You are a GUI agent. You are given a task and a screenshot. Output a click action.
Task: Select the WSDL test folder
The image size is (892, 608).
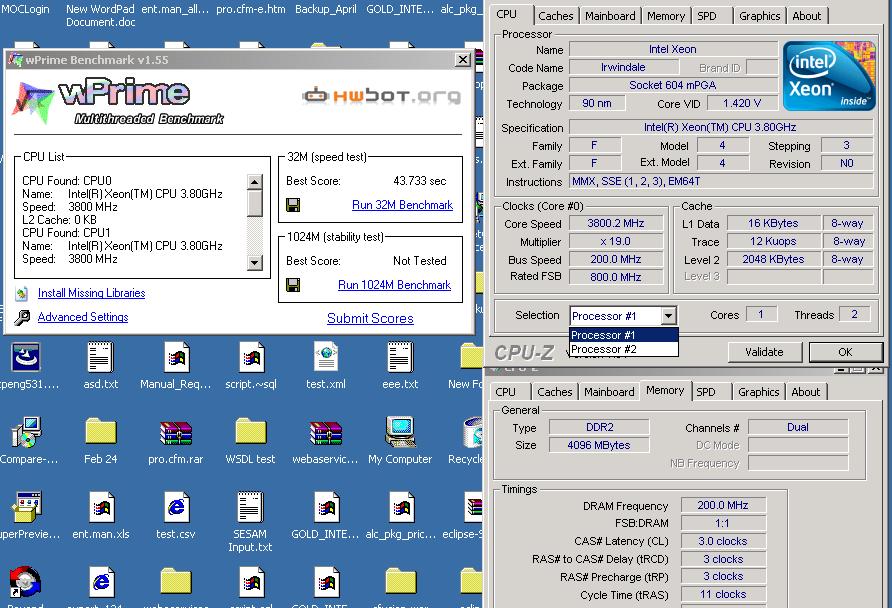pyautogui.click(x=251, y=432)
